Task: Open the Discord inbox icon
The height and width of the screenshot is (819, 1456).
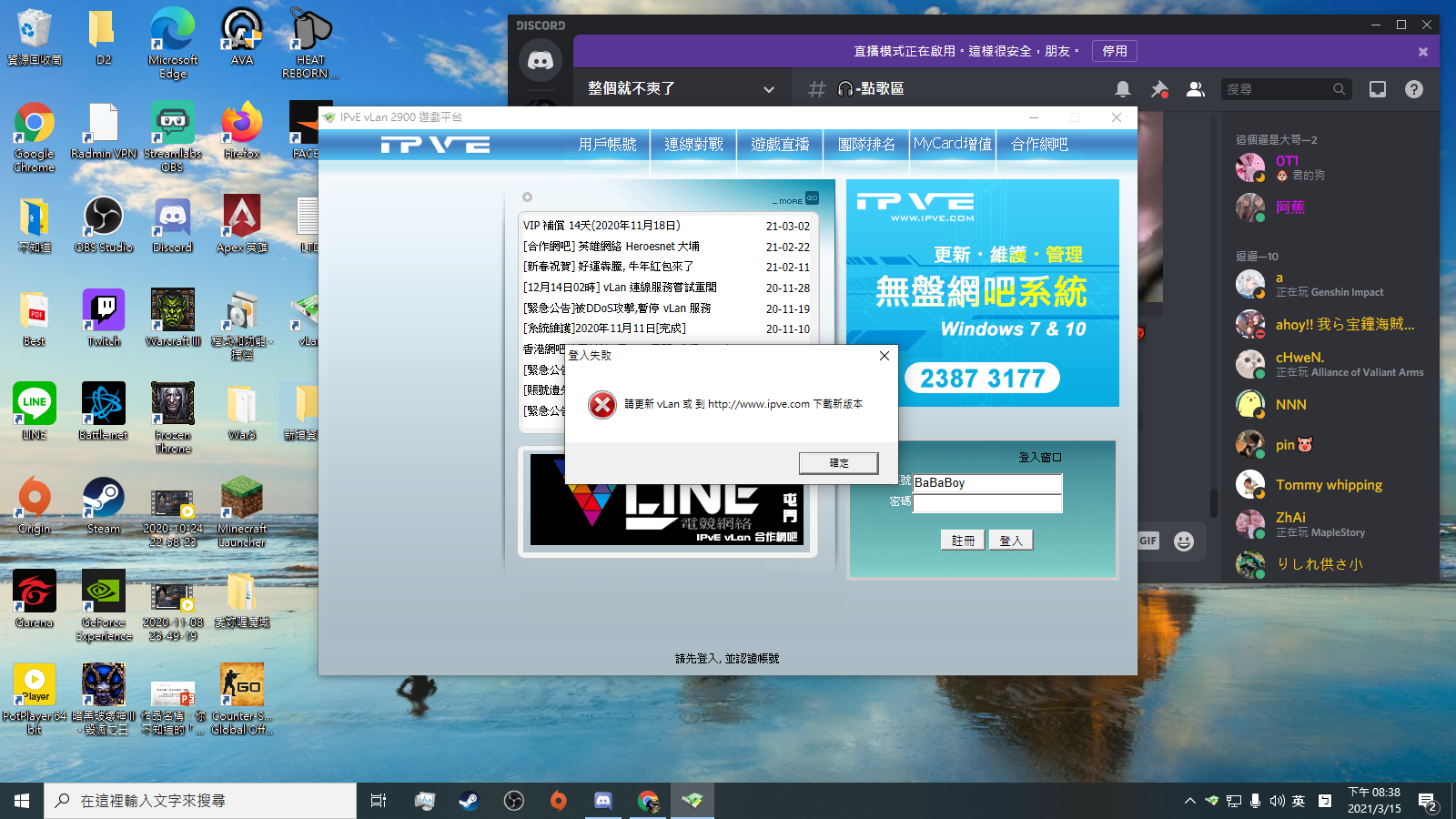Action: click(1378, 89)
